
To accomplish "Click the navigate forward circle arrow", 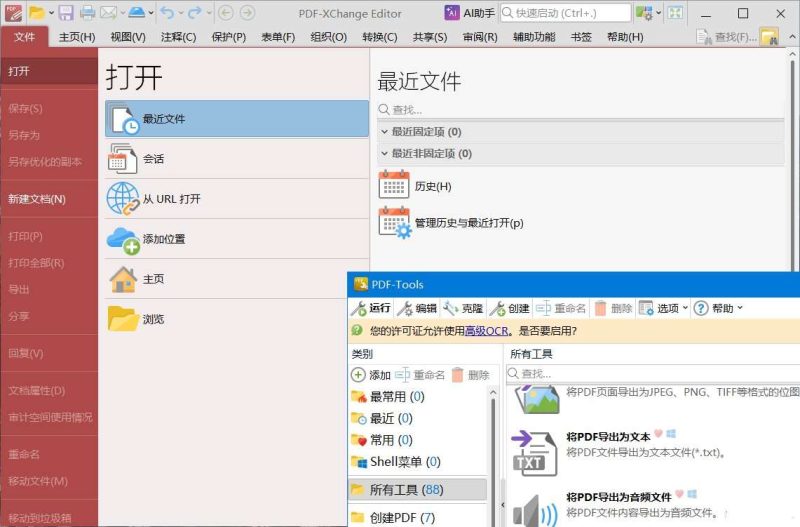I will click(247, 13).
